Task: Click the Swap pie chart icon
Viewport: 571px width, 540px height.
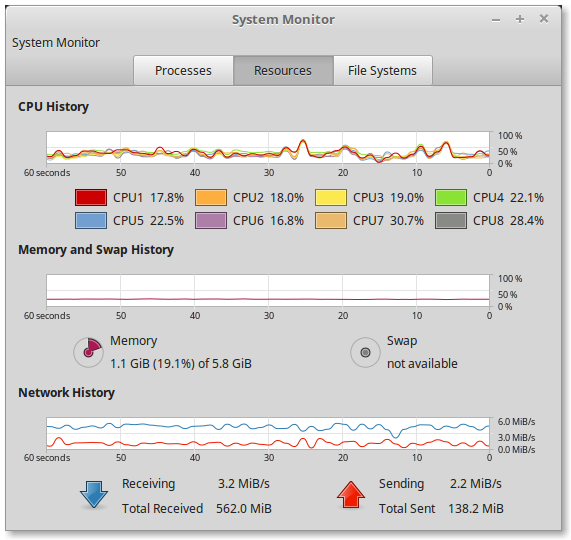Action: click(365, 352)
